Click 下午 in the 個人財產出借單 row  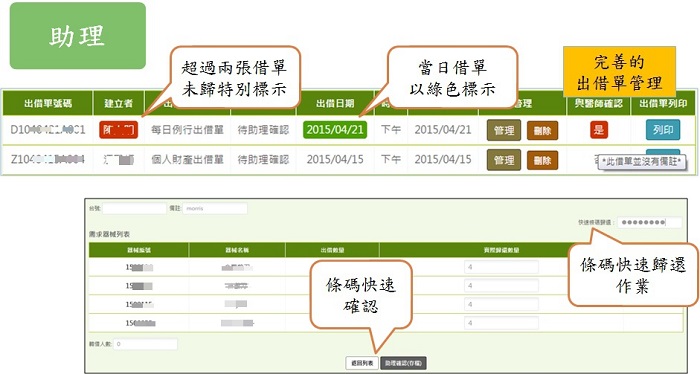pyautogui.click(x=391, y=159)
